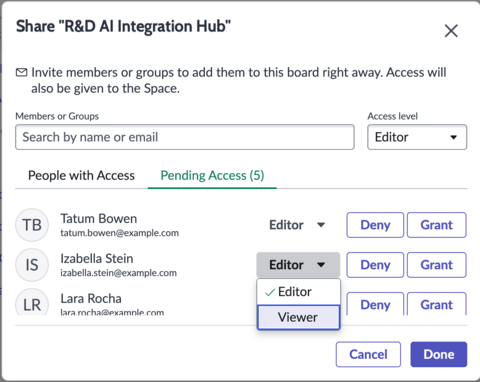Switch to Pending Access (5) tab
This screenshot has width=480, height=382.
coord(212,175)
